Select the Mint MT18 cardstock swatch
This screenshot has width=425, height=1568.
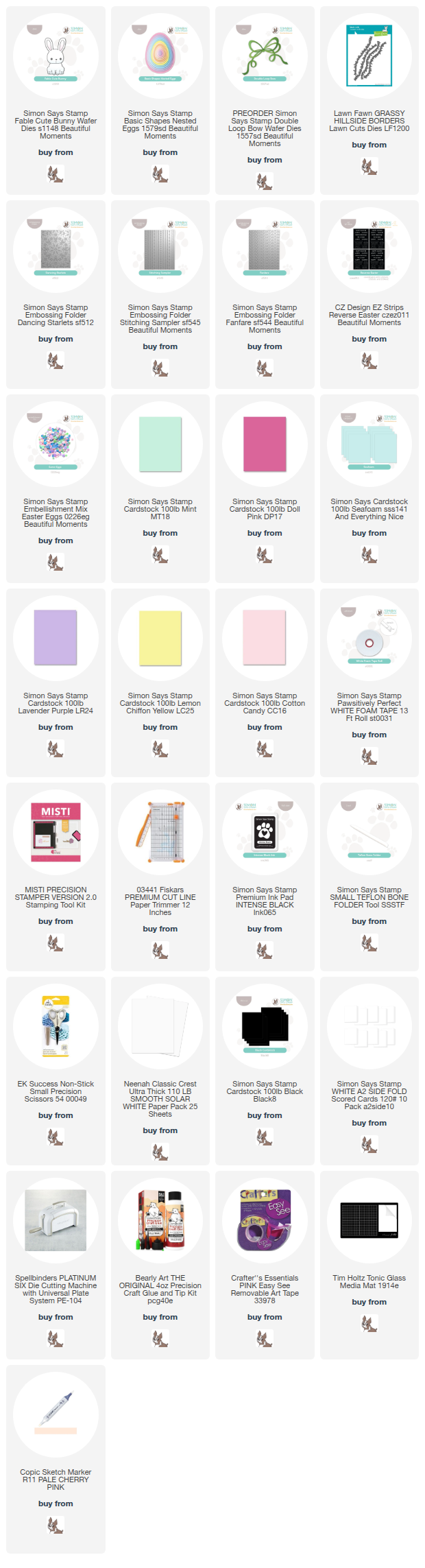pyautogui.click(x=160, y=443)
